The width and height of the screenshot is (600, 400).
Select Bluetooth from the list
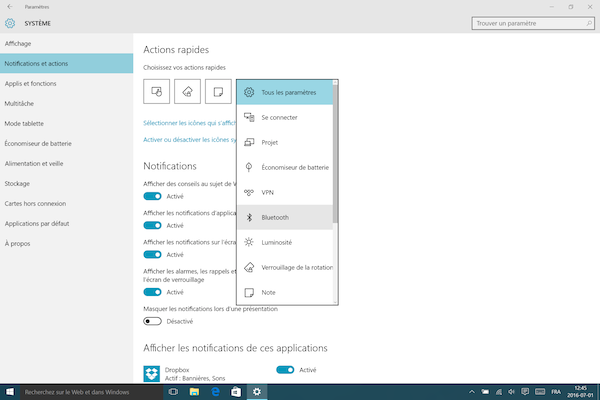click(285, 217)
